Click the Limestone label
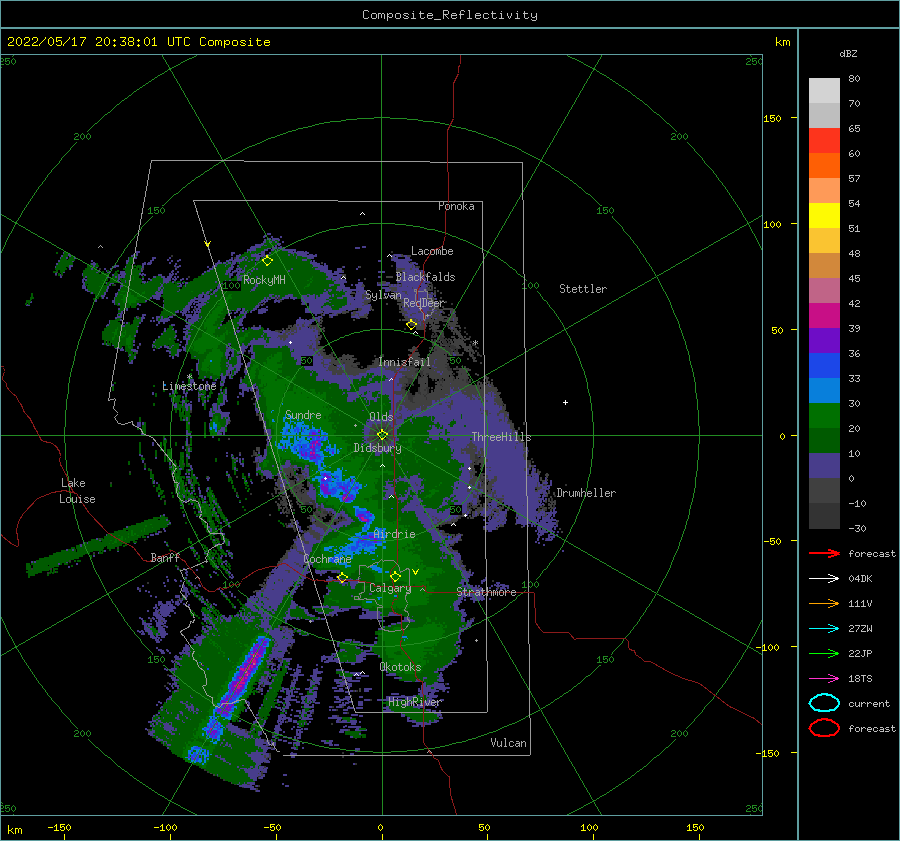The image size is (900, 841). 189,386
